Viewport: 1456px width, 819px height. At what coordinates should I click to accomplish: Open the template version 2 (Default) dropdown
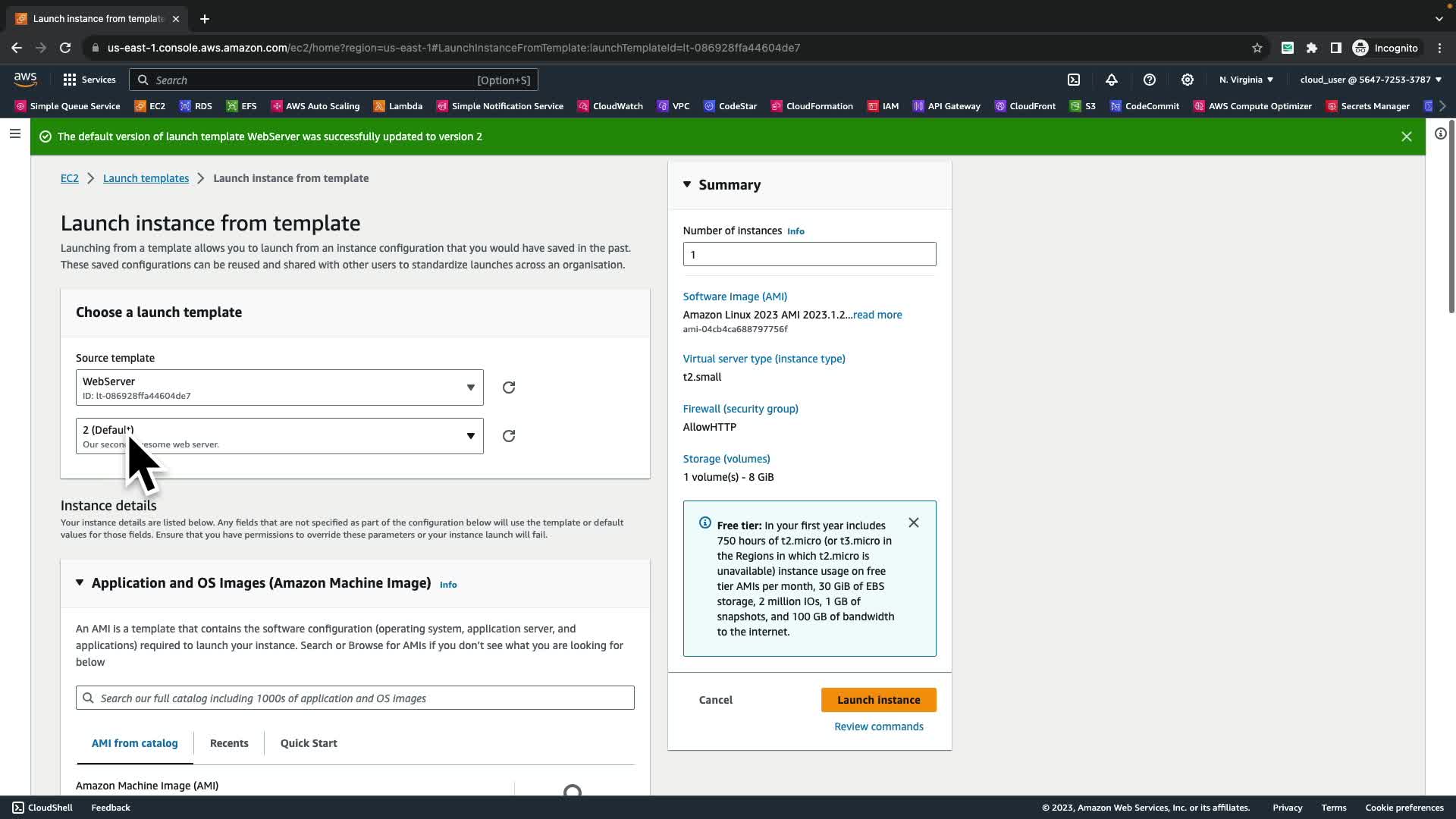pyautogui.click(x=279, y=436)
